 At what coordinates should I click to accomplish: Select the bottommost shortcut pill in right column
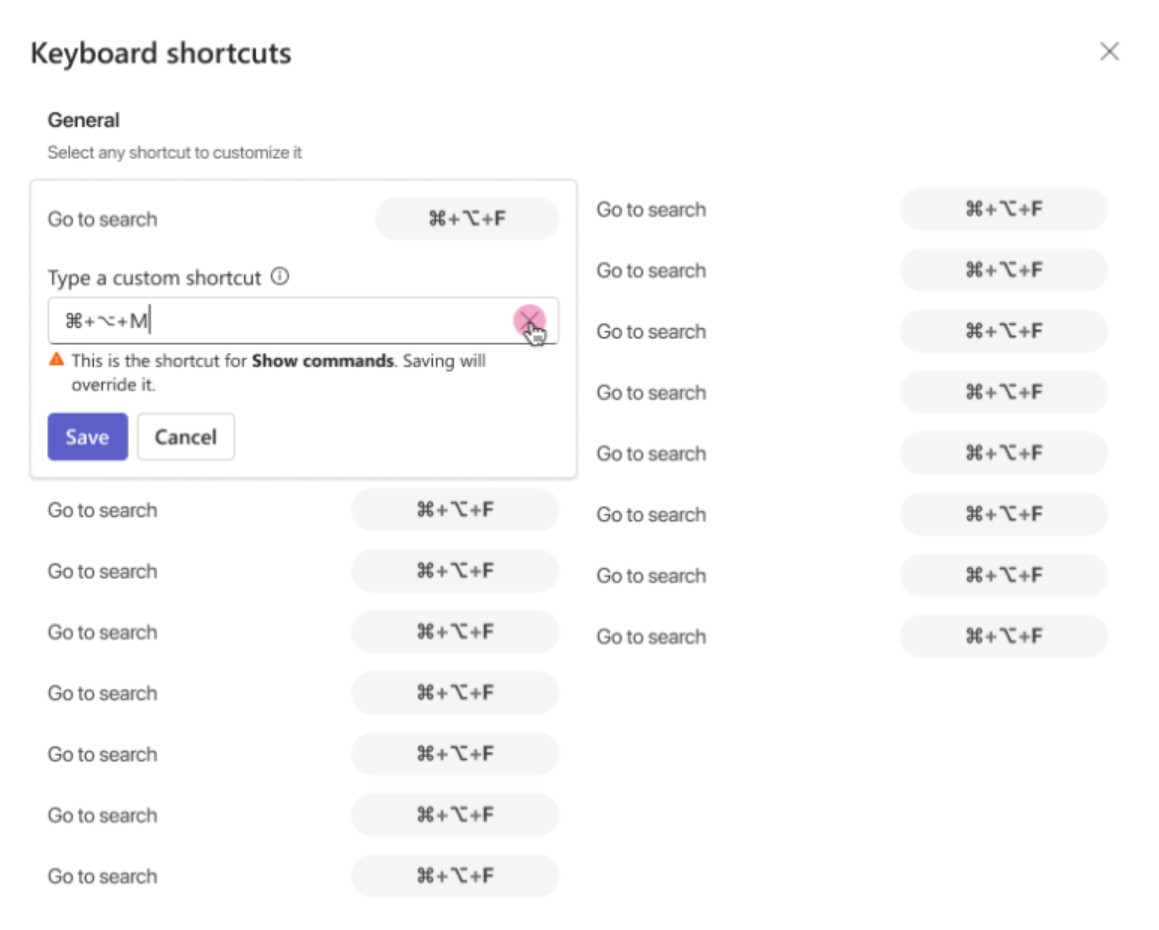tap(1003, 636)
